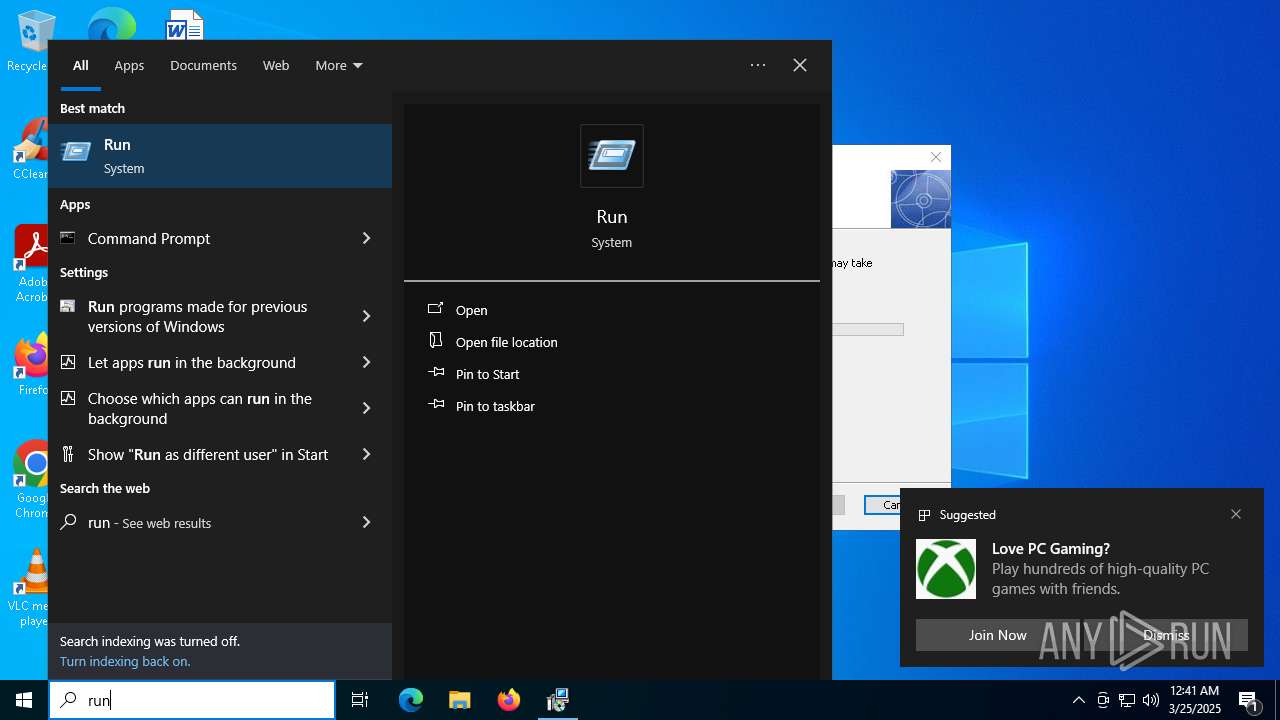Image resolution: width=1280 pixels, height=720 pixels.
Task: Close the installer dialog behind search
Action: point(936,157)
